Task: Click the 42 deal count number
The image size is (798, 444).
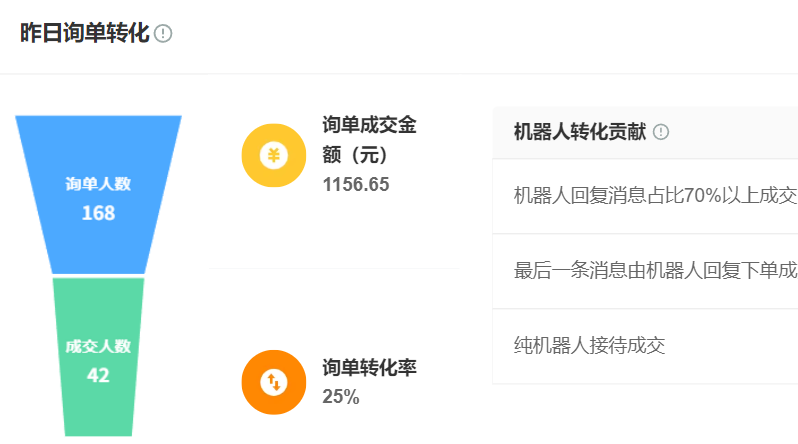Action: click(x=98, y=375)
